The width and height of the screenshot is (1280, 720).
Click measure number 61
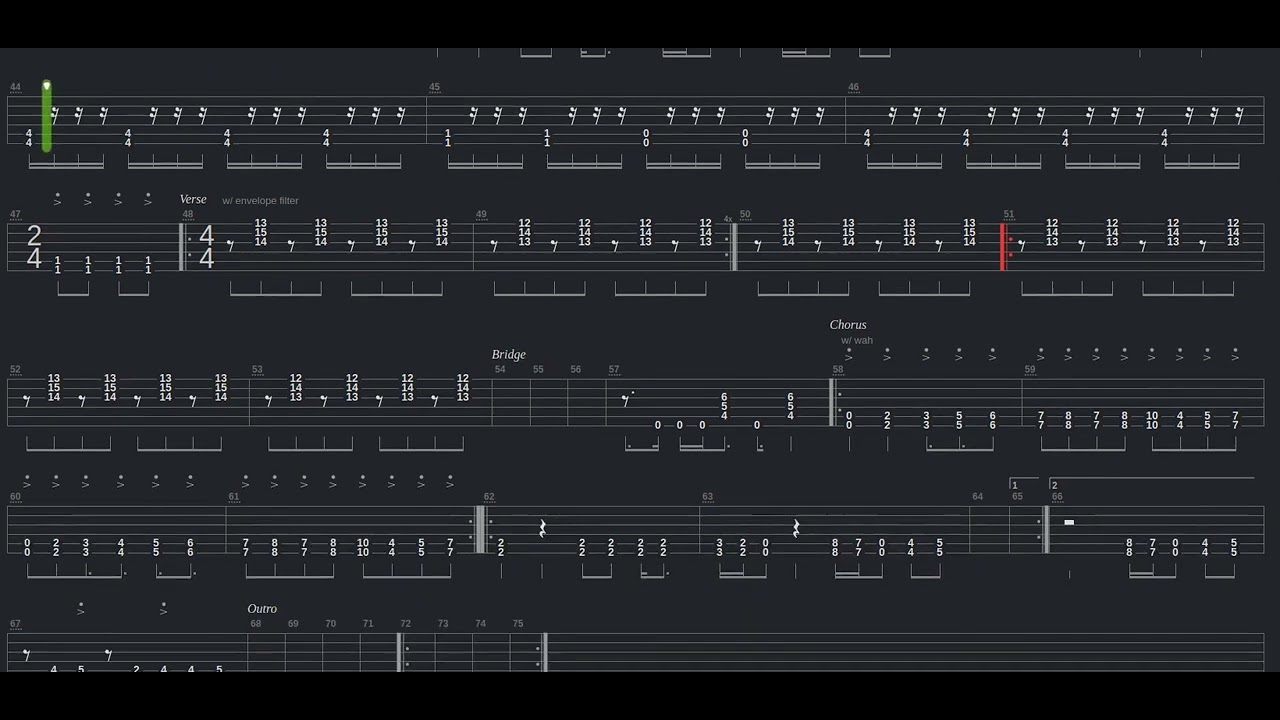coord(234,496)
